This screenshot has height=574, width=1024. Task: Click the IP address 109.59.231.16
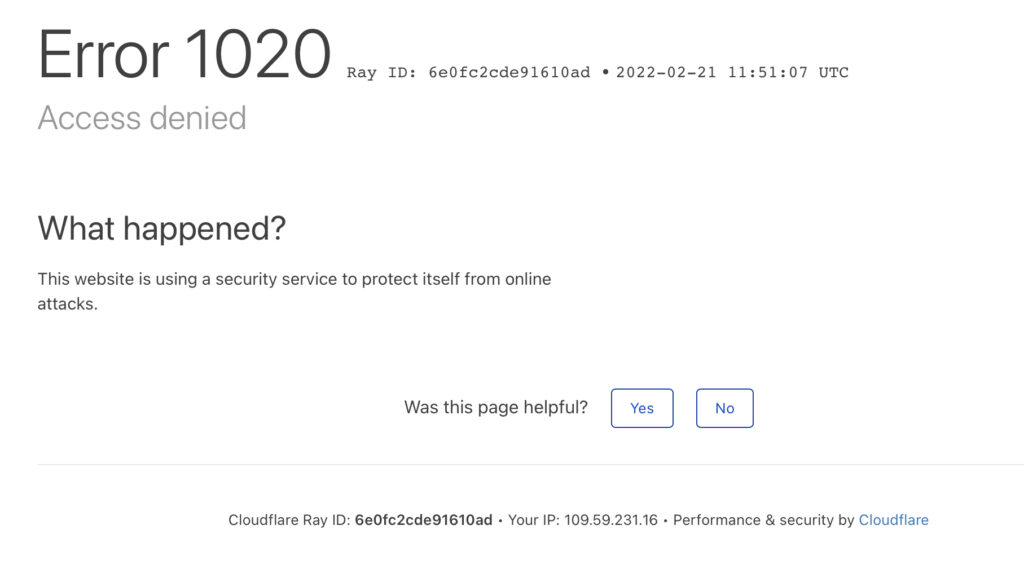pos(611,520)
